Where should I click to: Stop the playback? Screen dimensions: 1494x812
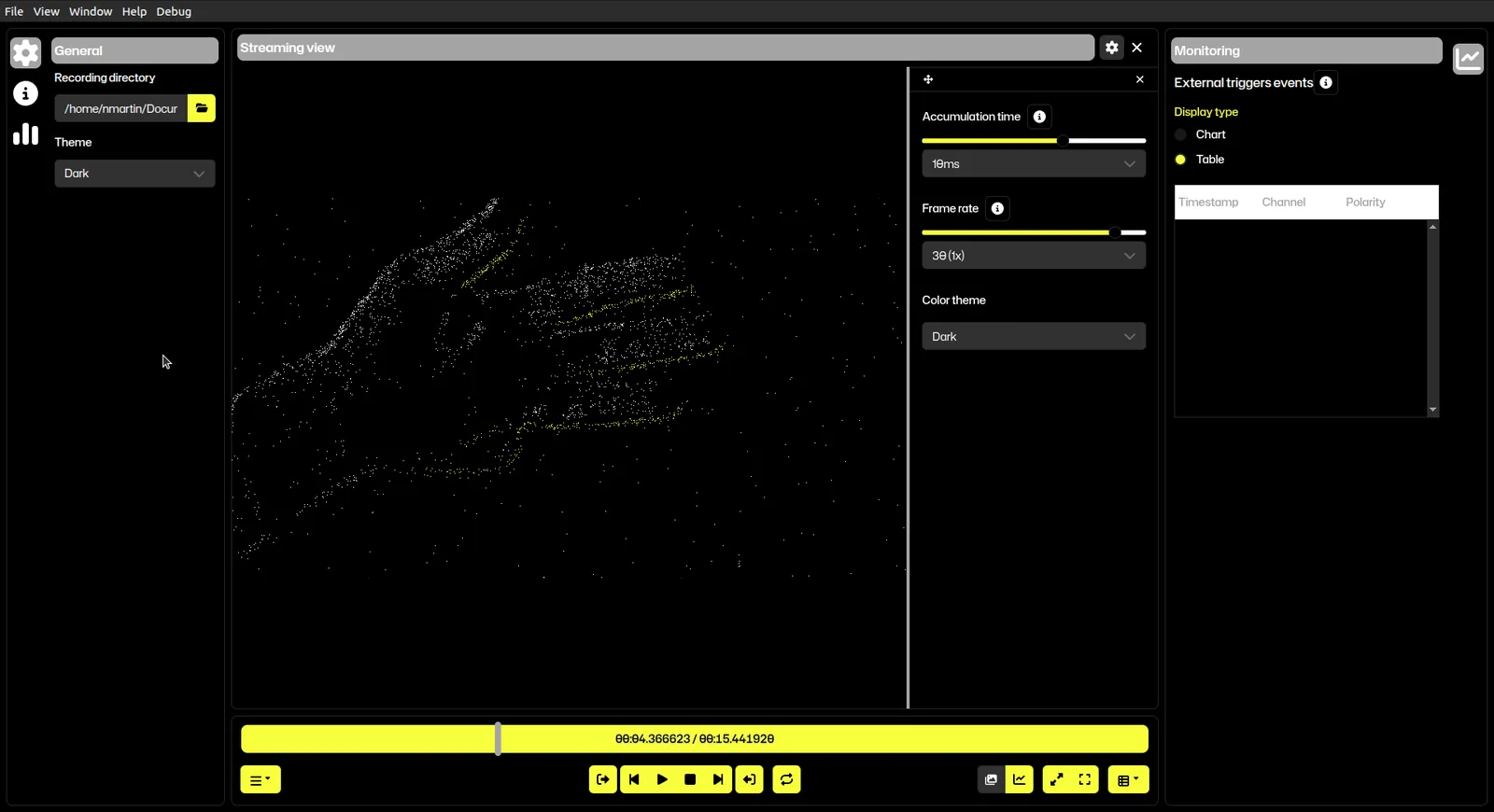point(690,779)
